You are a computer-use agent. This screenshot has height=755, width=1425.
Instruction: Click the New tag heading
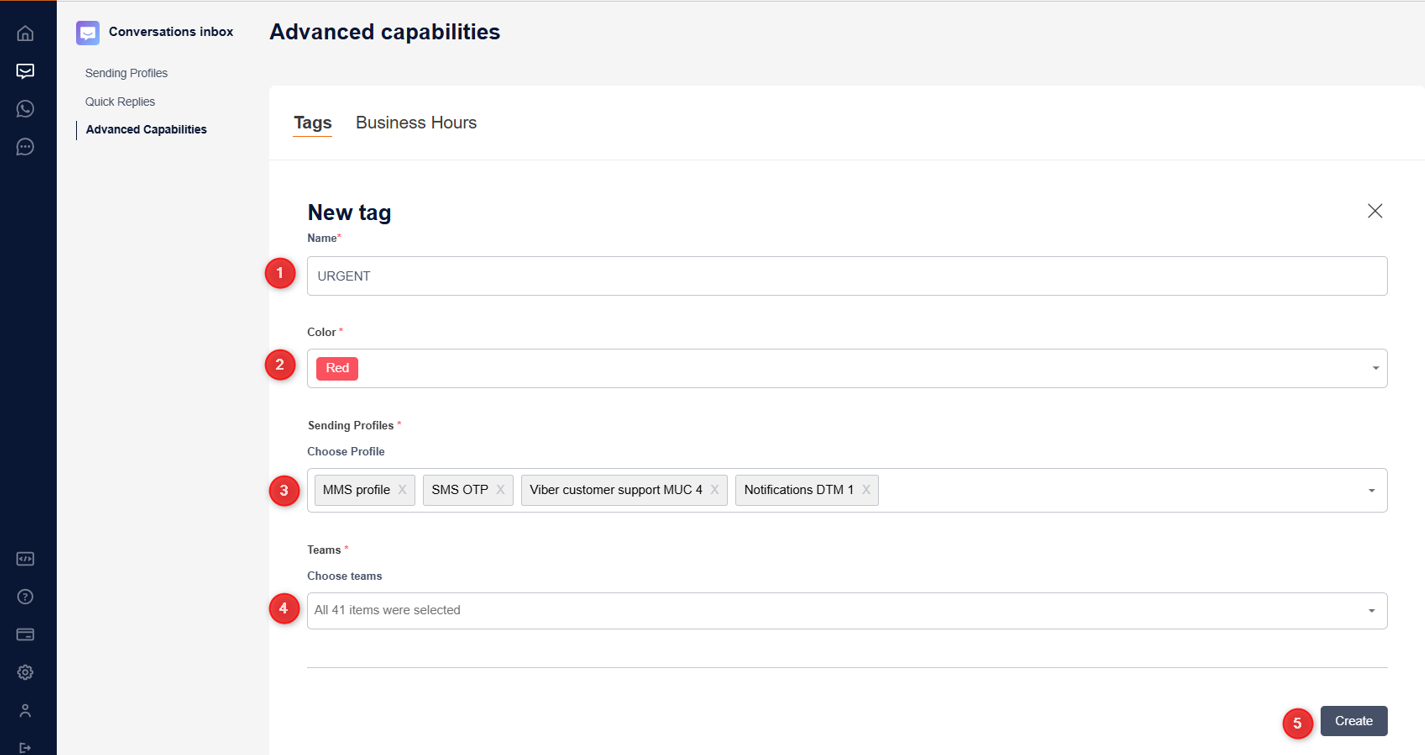349,212
